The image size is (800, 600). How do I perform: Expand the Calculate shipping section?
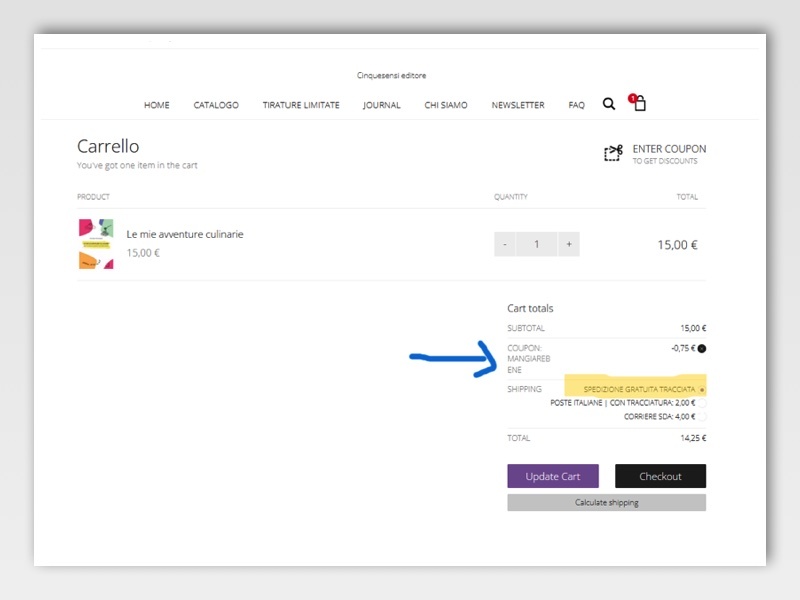pos(606,502)
